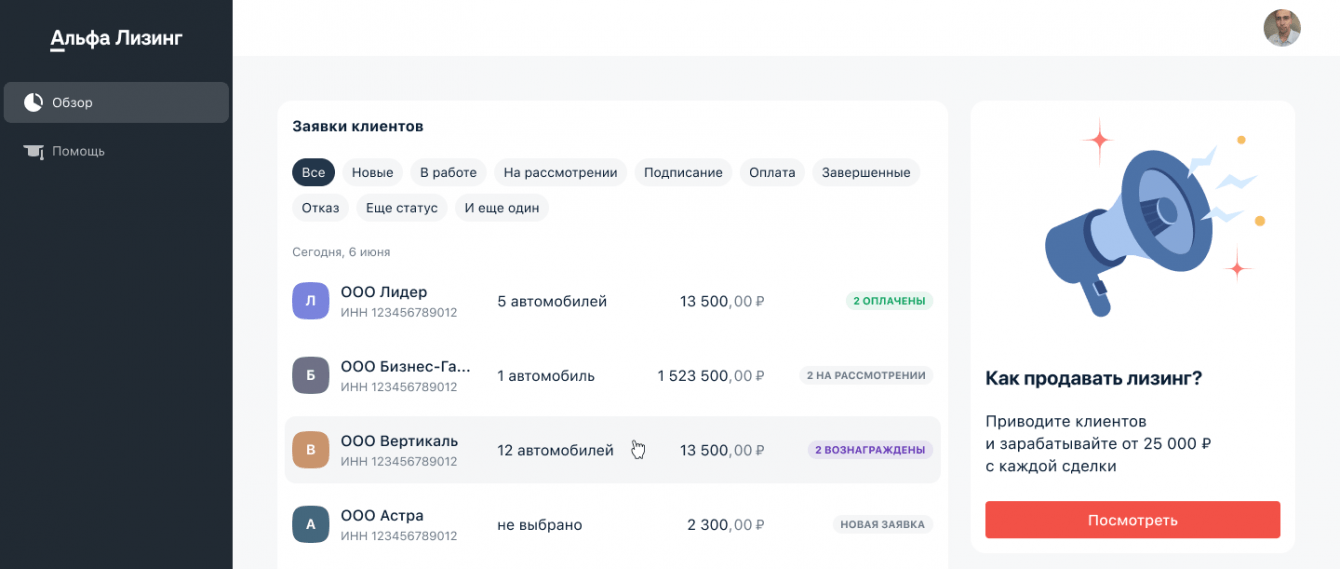Click the 1 523 500,00 ₽ amount
Screen dimensions: 1340x569
click(711, 376)
